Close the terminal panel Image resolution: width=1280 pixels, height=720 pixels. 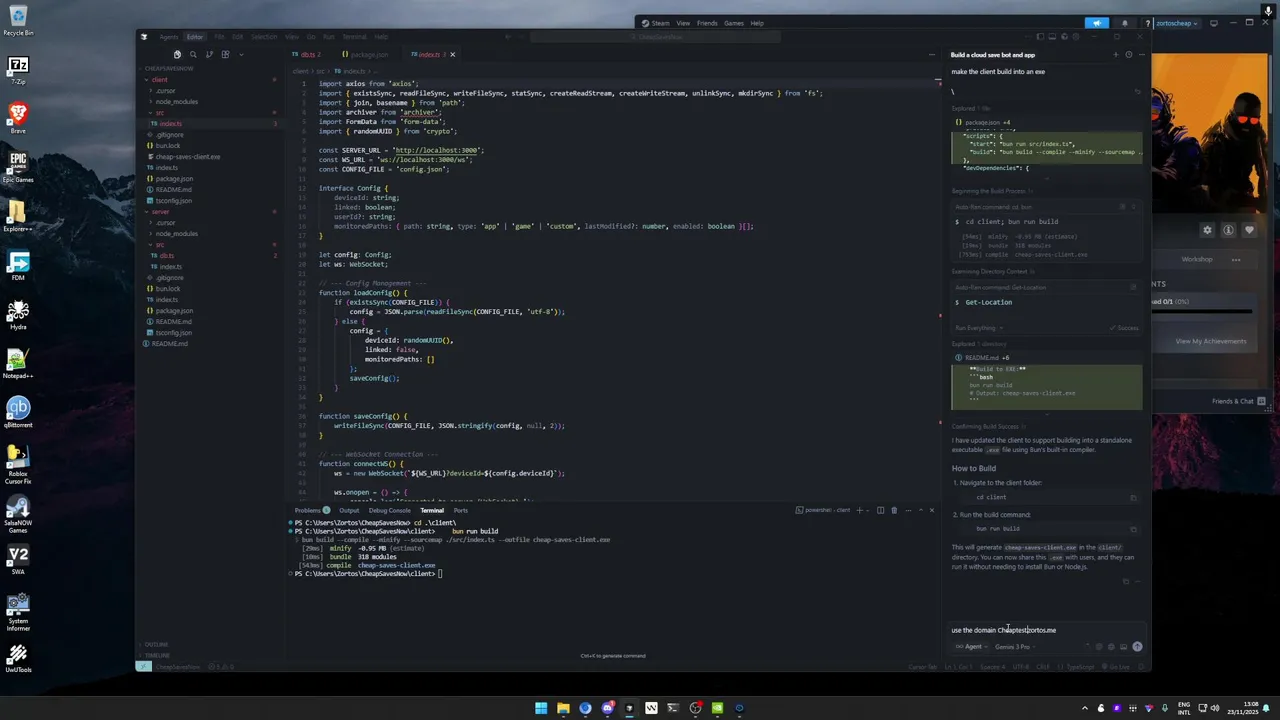click(932, 510)
